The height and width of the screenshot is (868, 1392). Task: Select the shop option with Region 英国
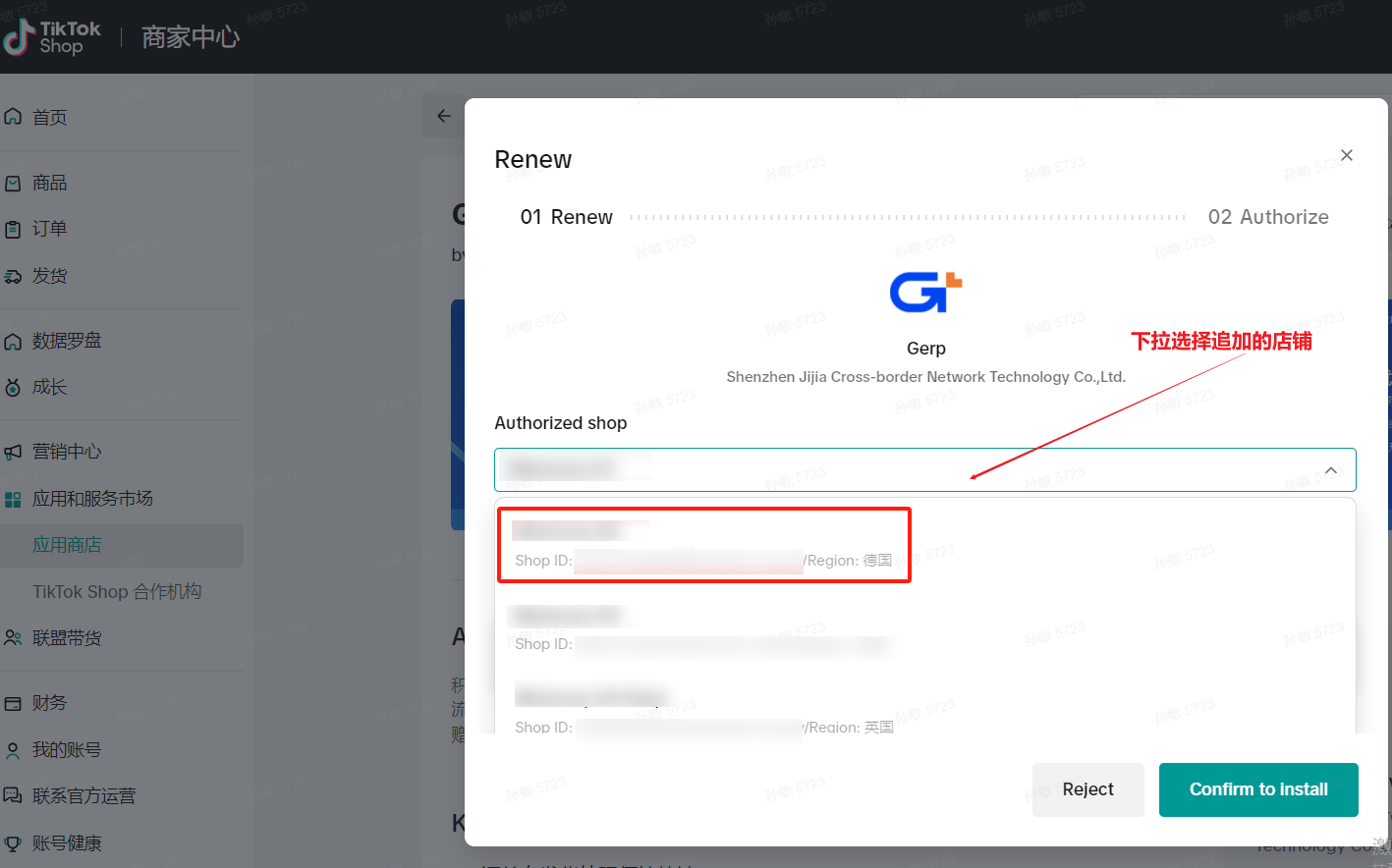click(x=925, y=709)
